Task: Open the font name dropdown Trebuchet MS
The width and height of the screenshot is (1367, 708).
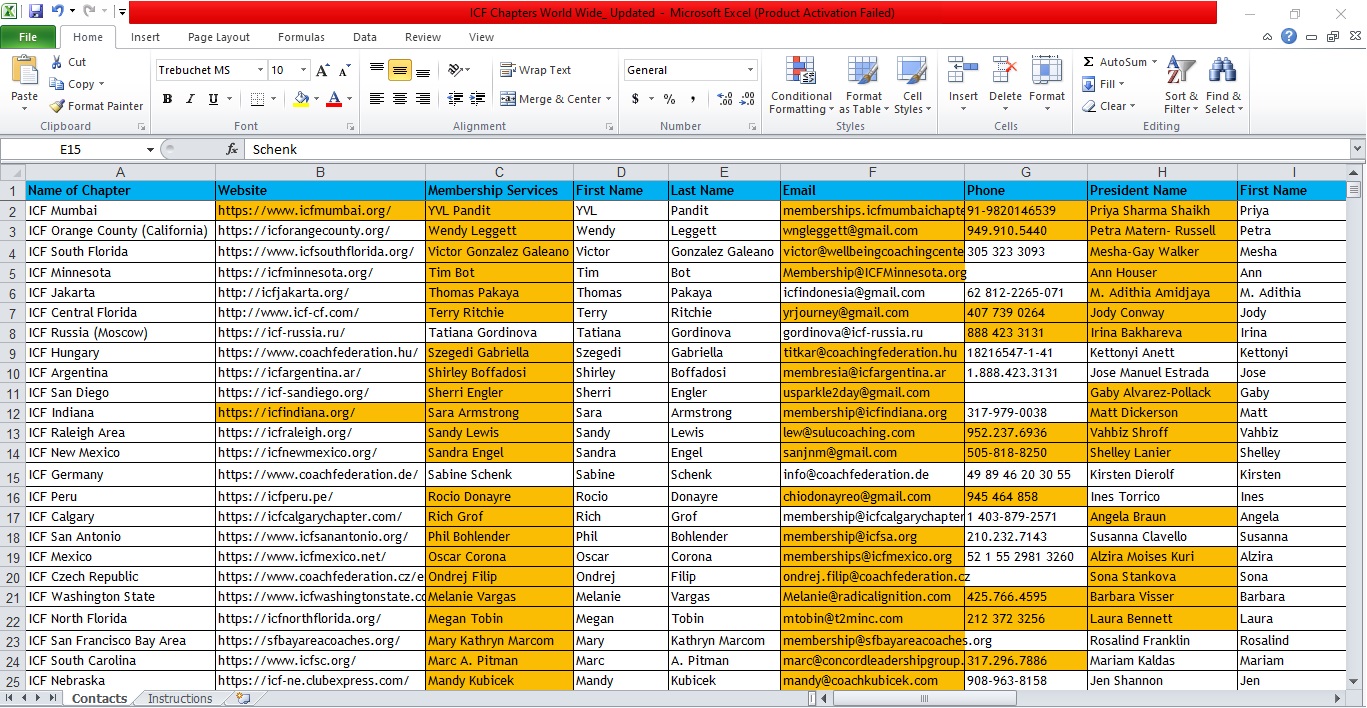Action: pyautogui.click(x=260, y=70)
